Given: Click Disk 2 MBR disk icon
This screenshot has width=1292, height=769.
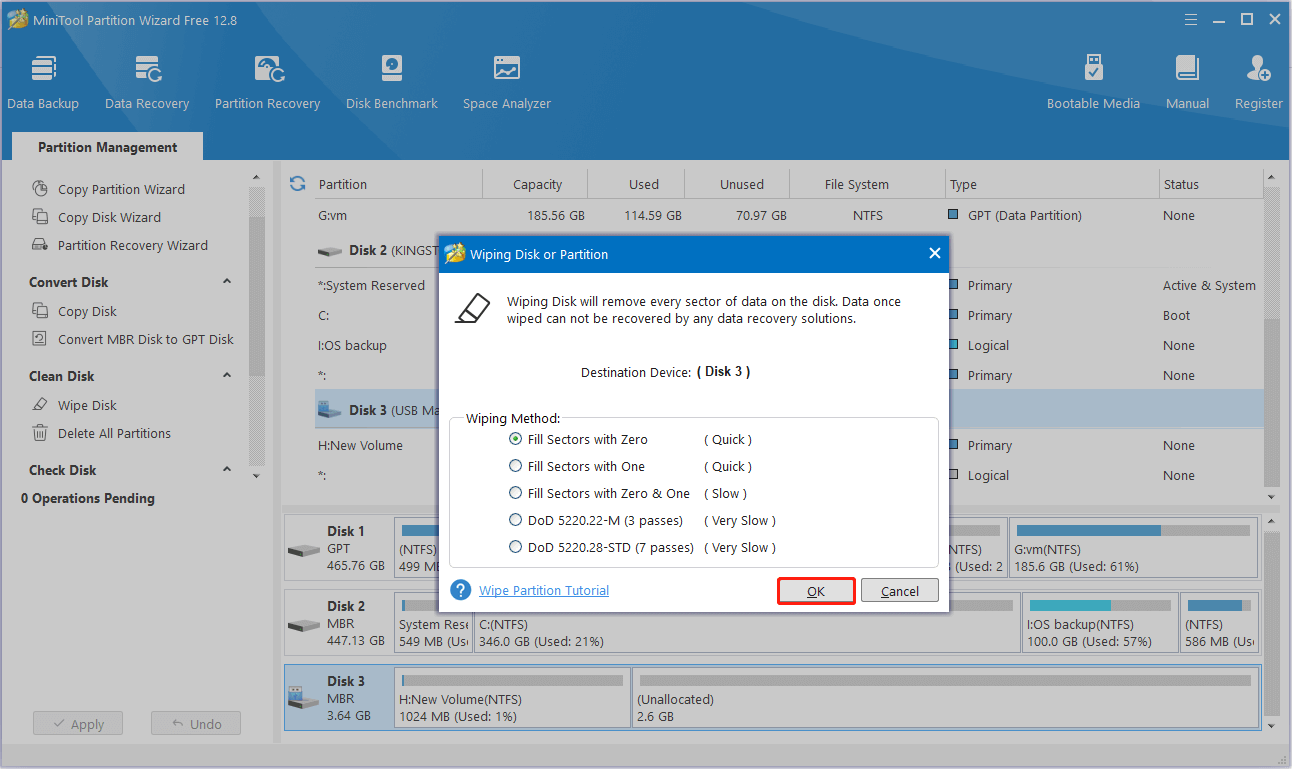Looking at the screenshot, I should point(304,626).
